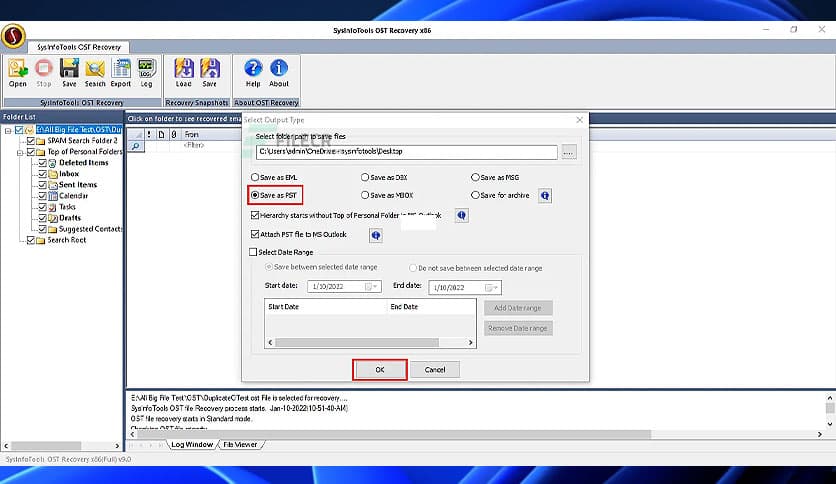
Task: Select the Save as PST radio option
Action: coord(255,195)
